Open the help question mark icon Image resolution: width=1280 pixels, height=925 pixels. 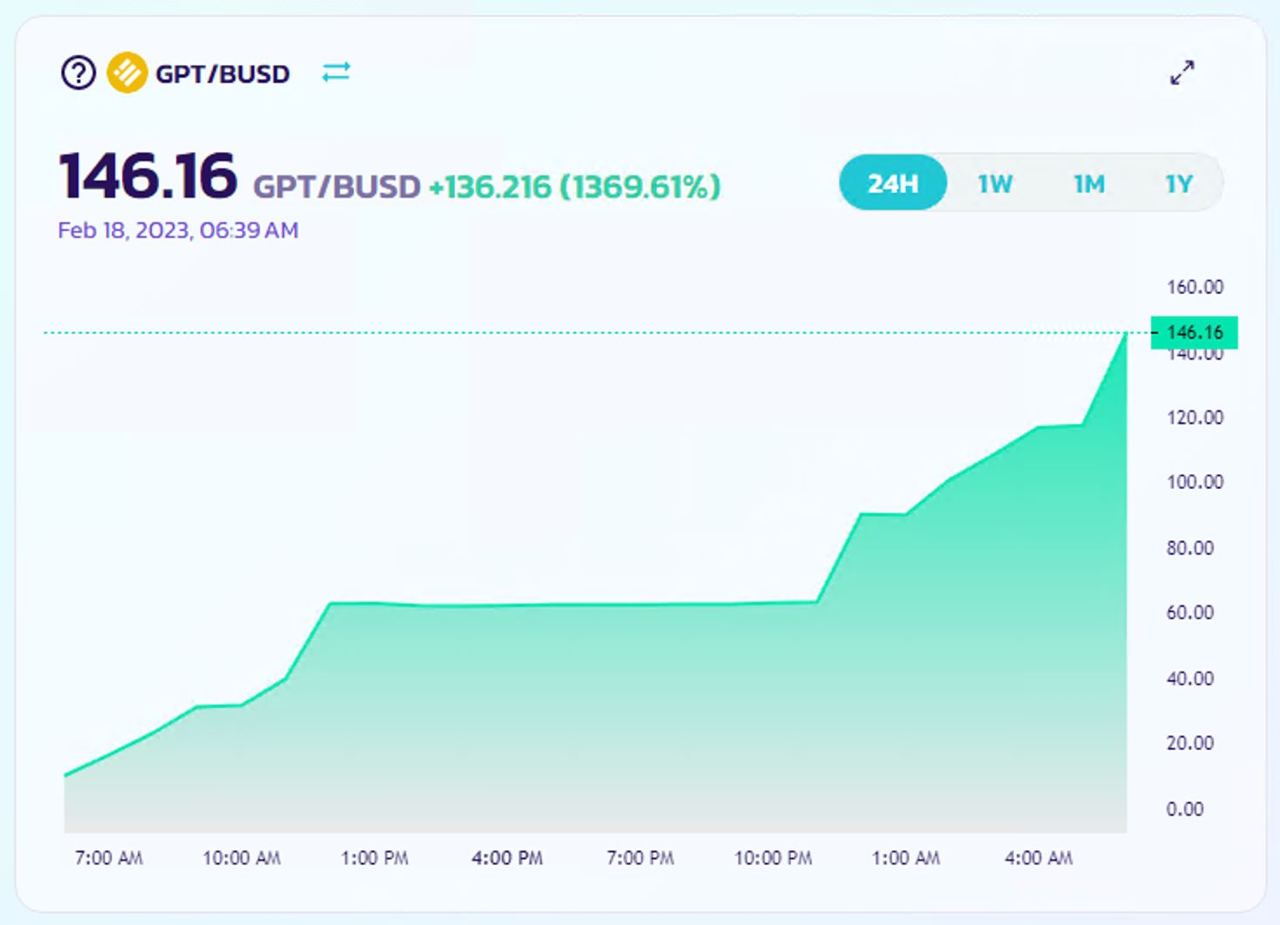coord(79,73)
